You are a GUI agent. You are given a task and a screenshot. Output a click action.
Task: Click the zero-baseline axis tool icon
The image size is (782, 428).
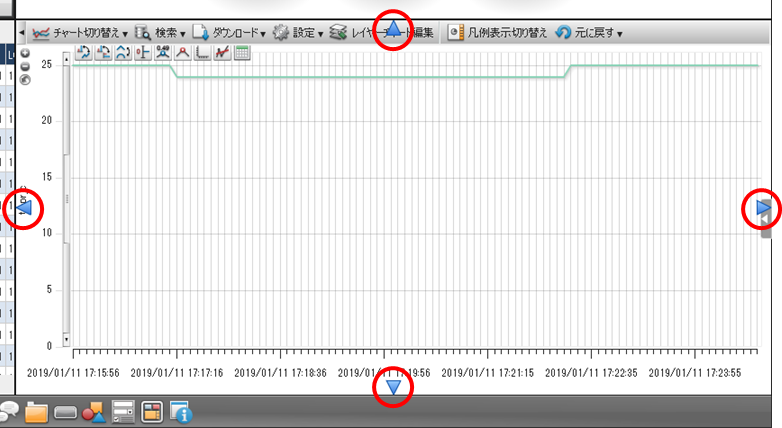(x=143, y=52)
